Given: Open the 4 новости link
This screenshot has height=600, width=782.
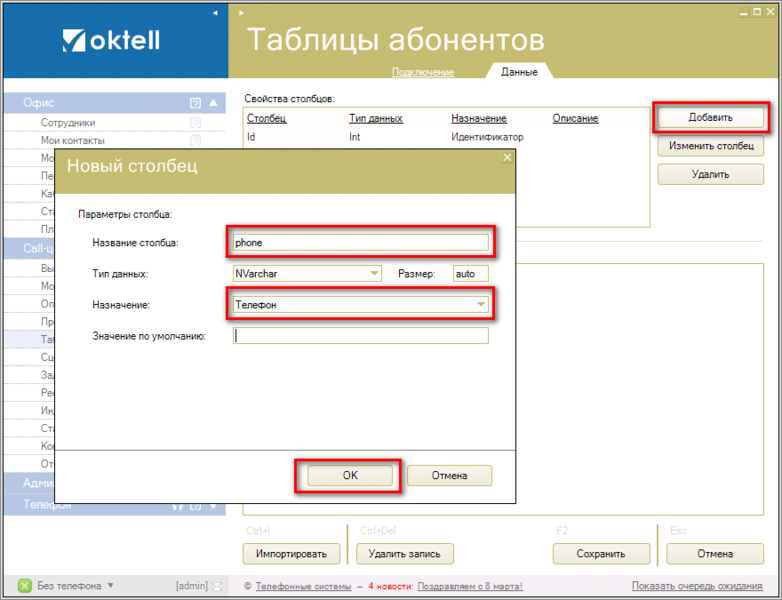Looking at the screenshot, I should click(391, 586).
